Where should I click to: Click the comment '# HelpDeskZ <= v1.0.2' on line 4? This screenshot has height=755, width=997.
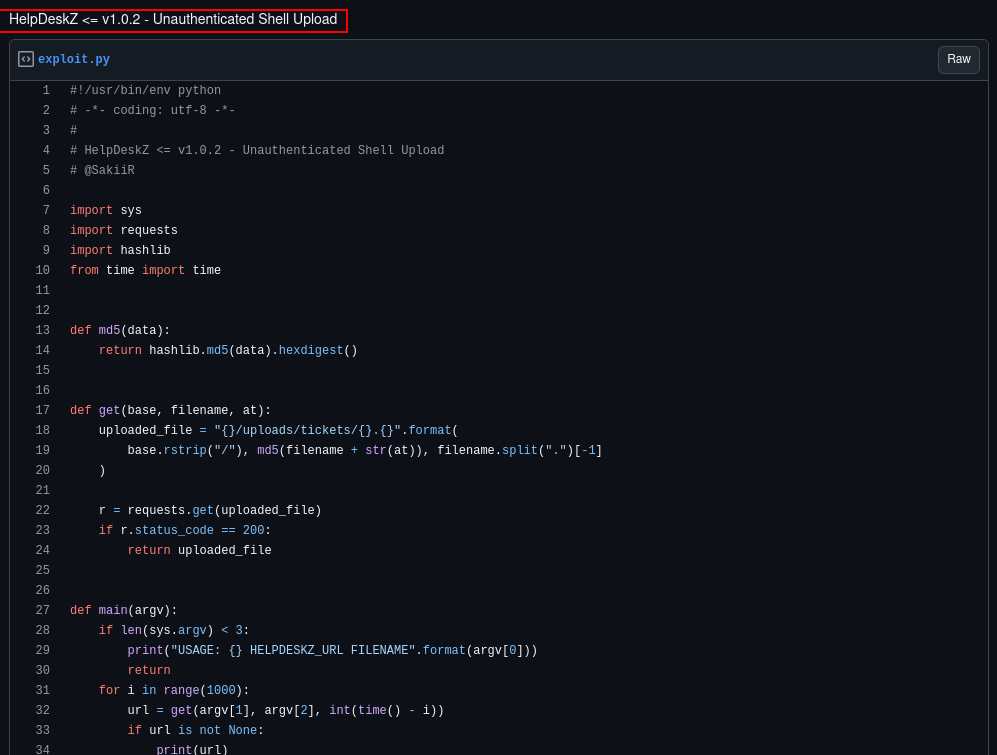[x=257, y=150]
